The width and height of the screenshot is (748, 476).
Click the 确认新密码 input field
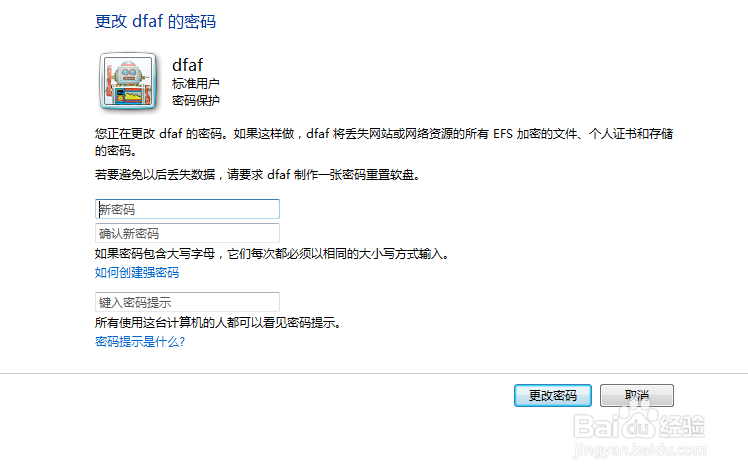(187, 233)
